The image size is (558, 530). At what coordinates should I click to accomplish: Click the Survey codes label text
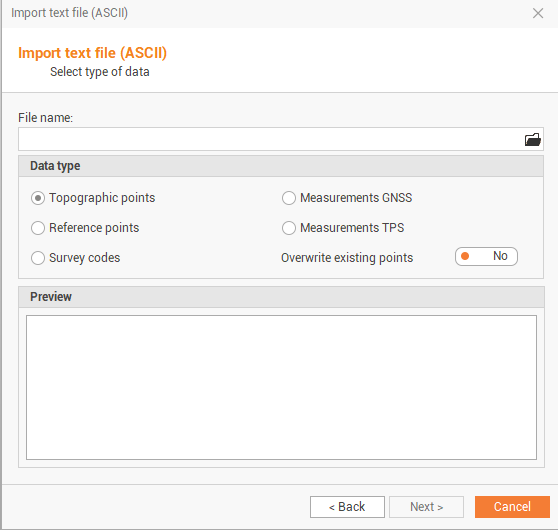pyautogui.click(x=85, y=258)
